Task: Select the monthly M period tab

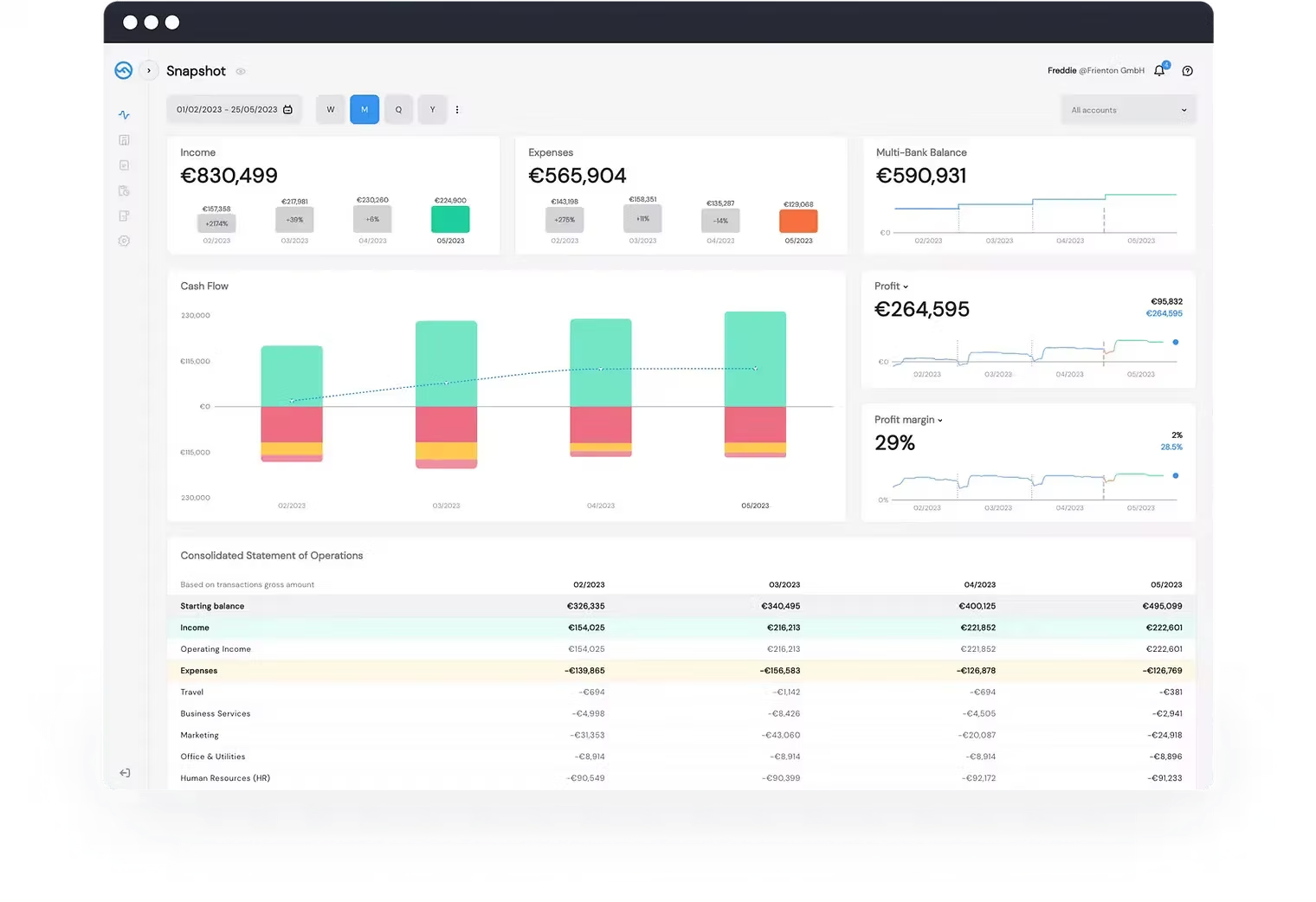Action: click(364, 110)
